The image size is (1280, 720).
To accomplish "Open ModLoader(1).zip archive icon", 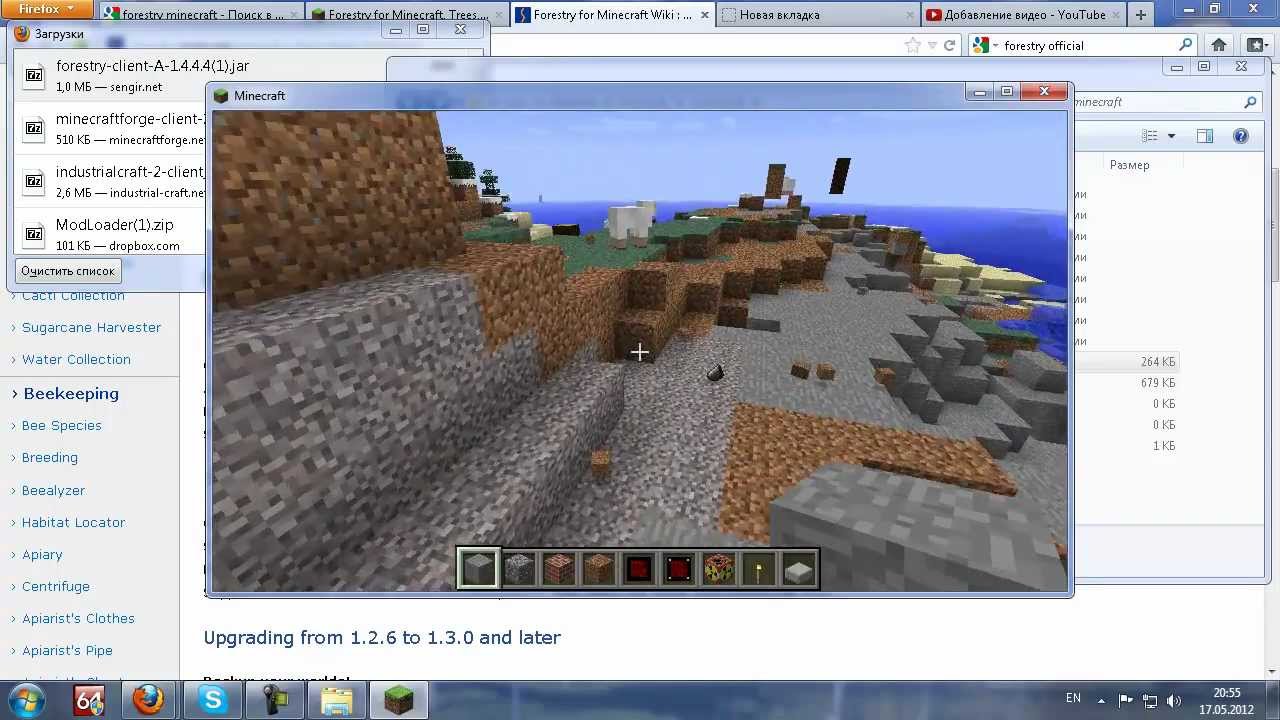I will pyautogui.click(x=34, y=235).
